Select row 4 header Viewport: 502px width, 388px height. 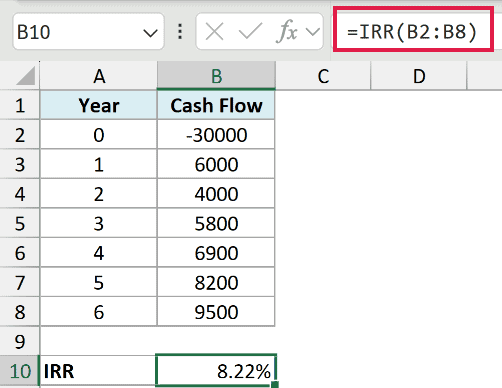coord(20,194)
